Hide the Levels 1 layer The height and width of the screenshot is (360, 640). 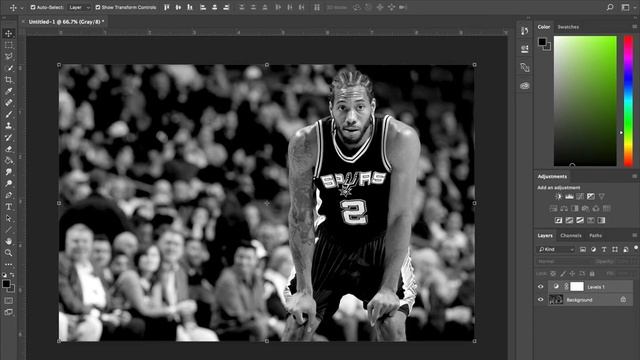tap(540, 287)
